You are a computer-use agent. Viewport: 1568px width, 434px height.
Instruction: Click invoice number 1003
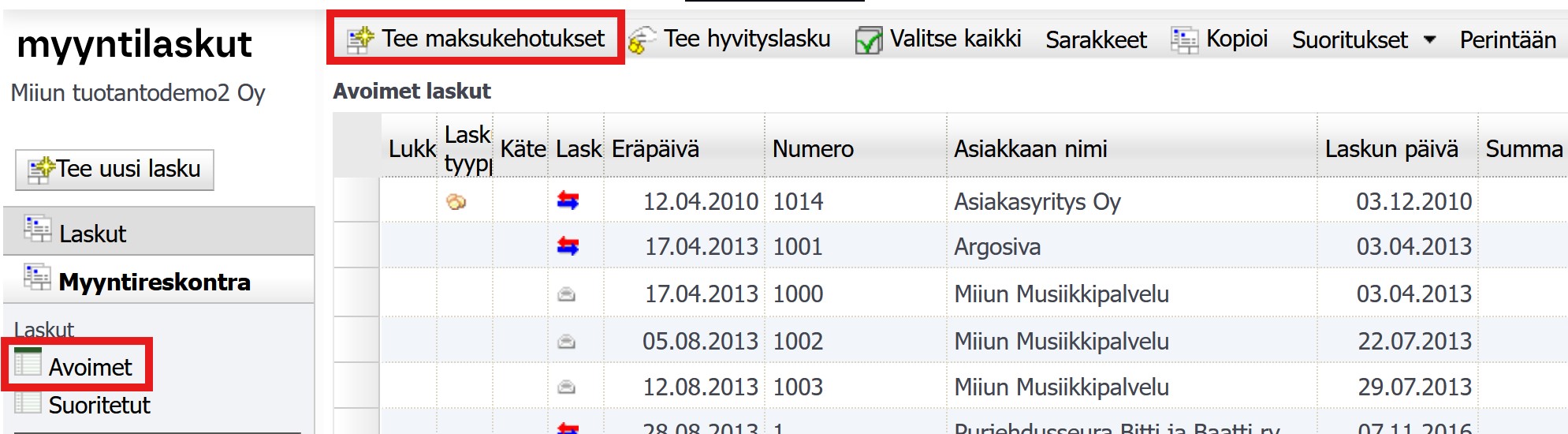click(x=798, y=387)
